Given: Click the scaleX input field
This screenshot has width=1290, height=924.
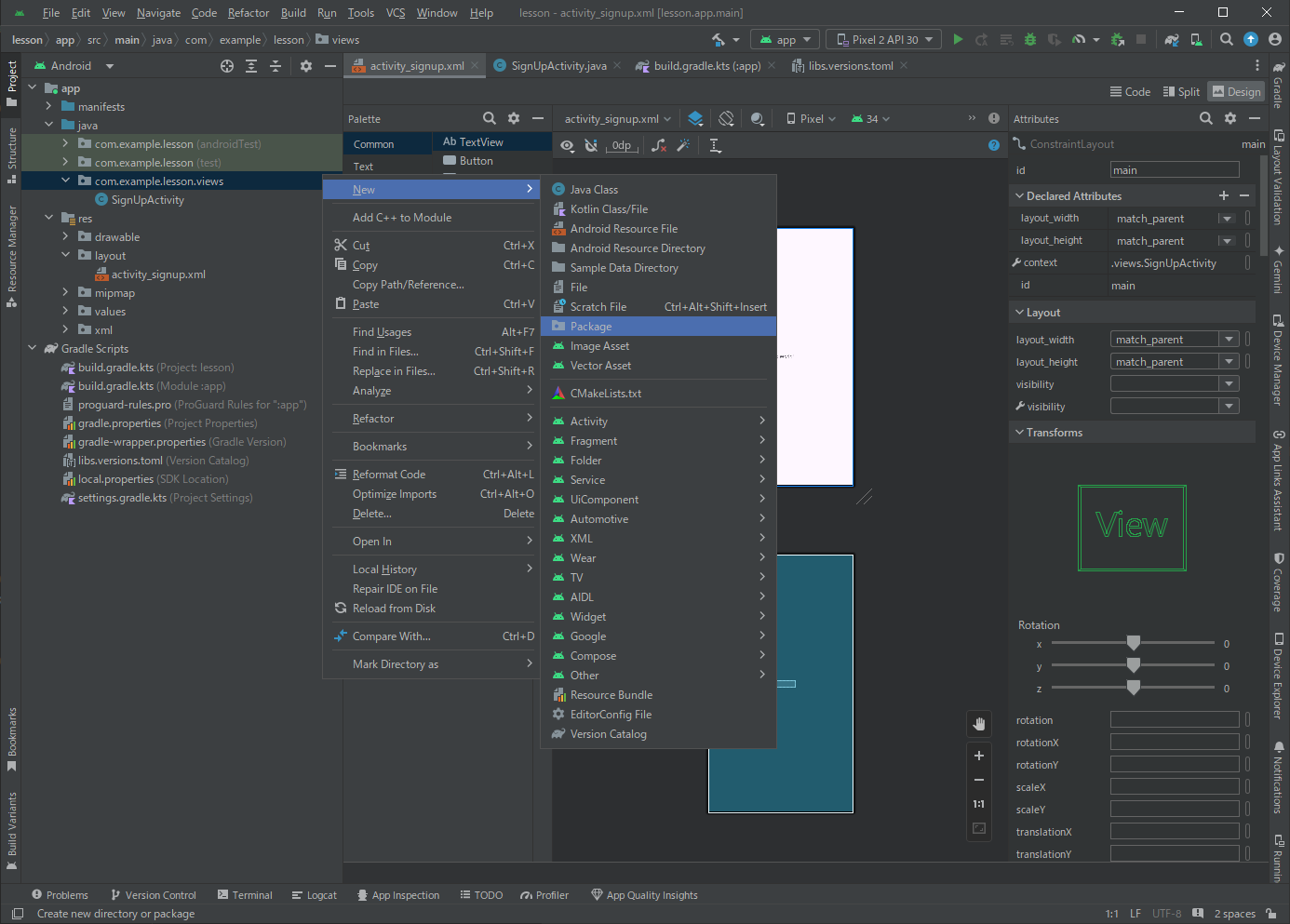Looking at the screenshot, I should pos(1175,787).
